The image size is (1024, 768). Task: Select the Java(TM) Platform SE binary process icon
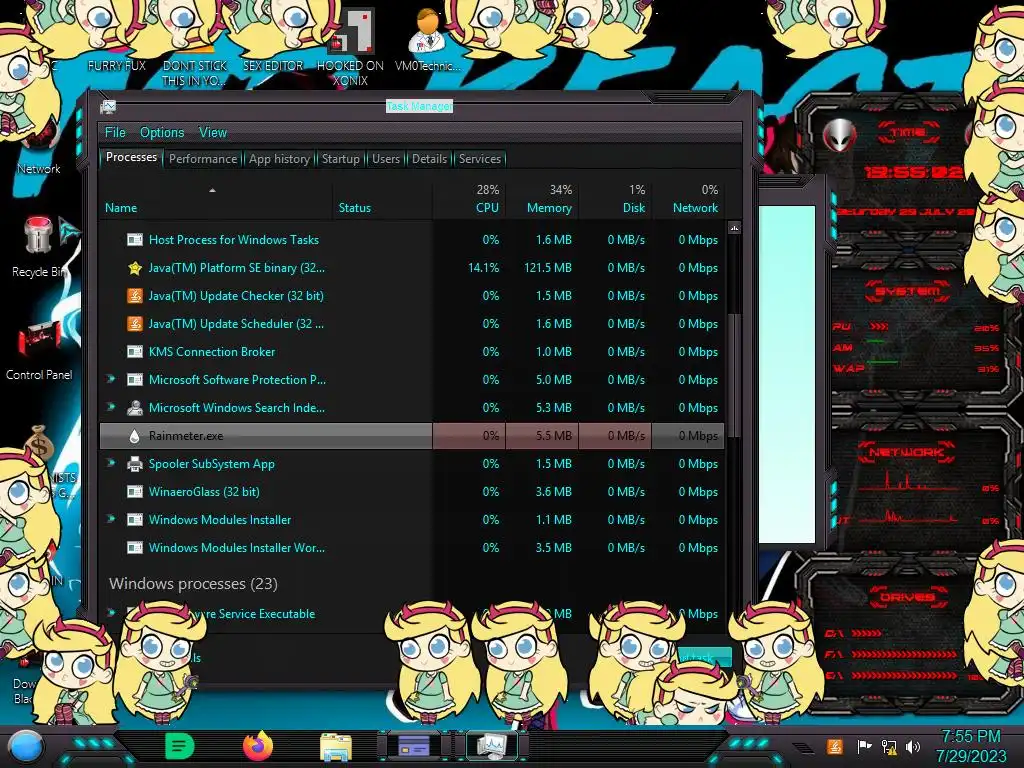click(135, 268)
